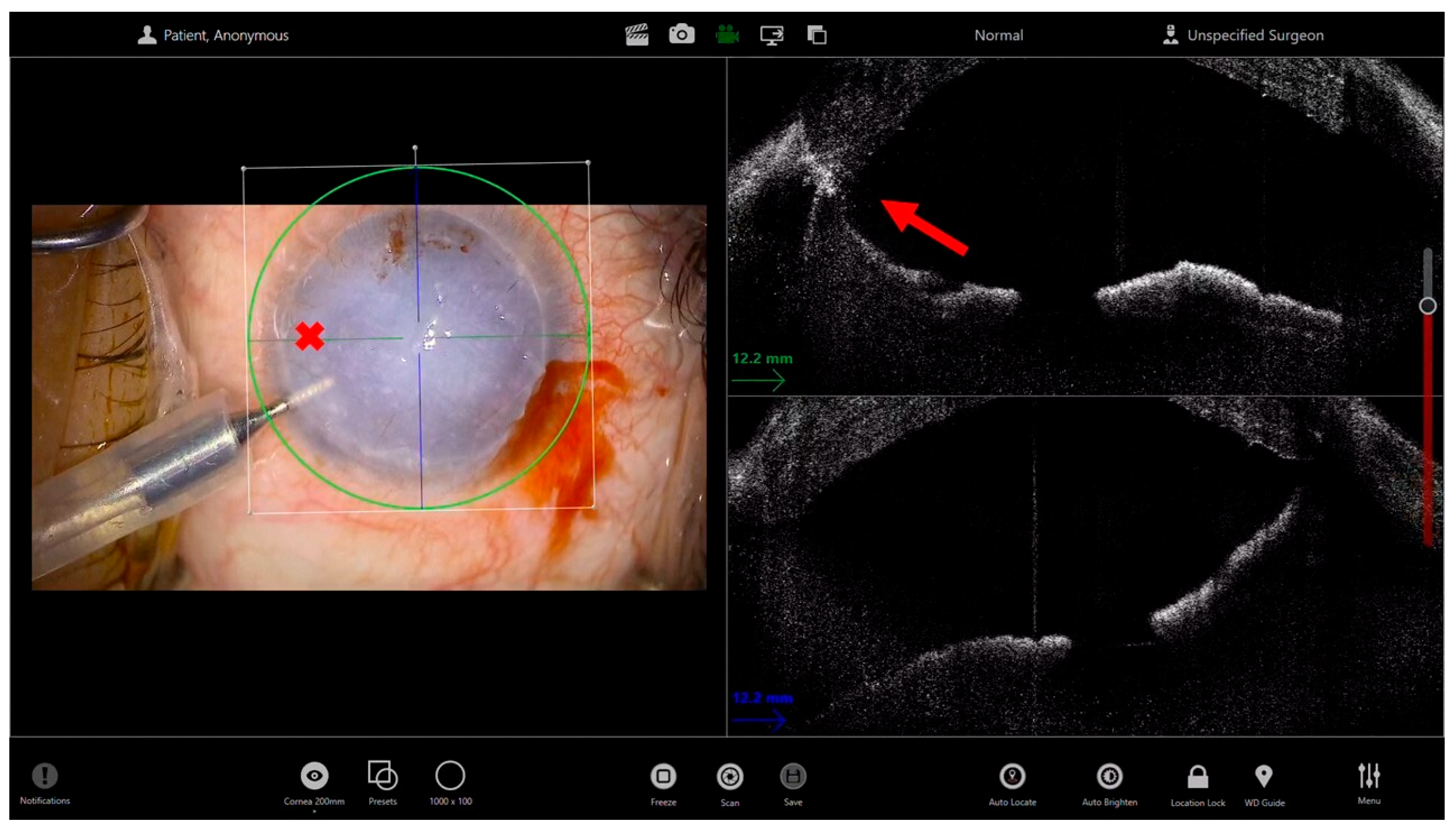The height and width of the screenshot is (830, 1456).
Task: Click the clapperboard recording icon
Action: (x=637, y=35)
